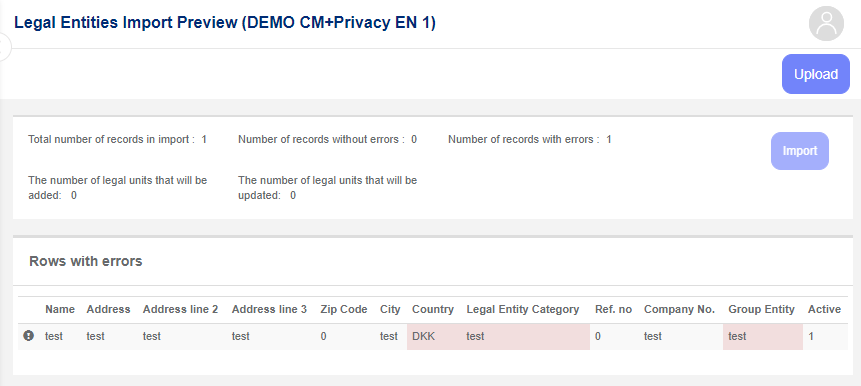Click the Address line 3 column header
861x386 pixels.
pyautogui.click(x=269, y=309)
